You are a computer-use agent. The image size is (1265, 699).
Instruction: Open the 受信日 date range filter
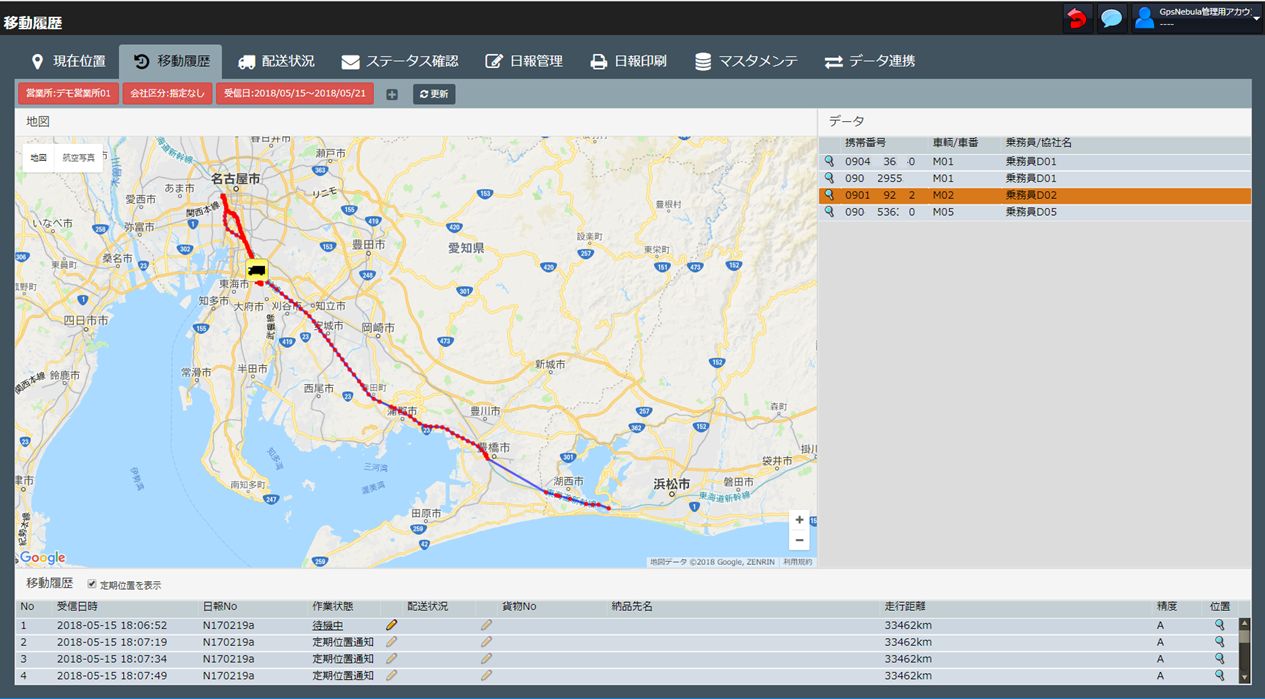tap(295, 94)
